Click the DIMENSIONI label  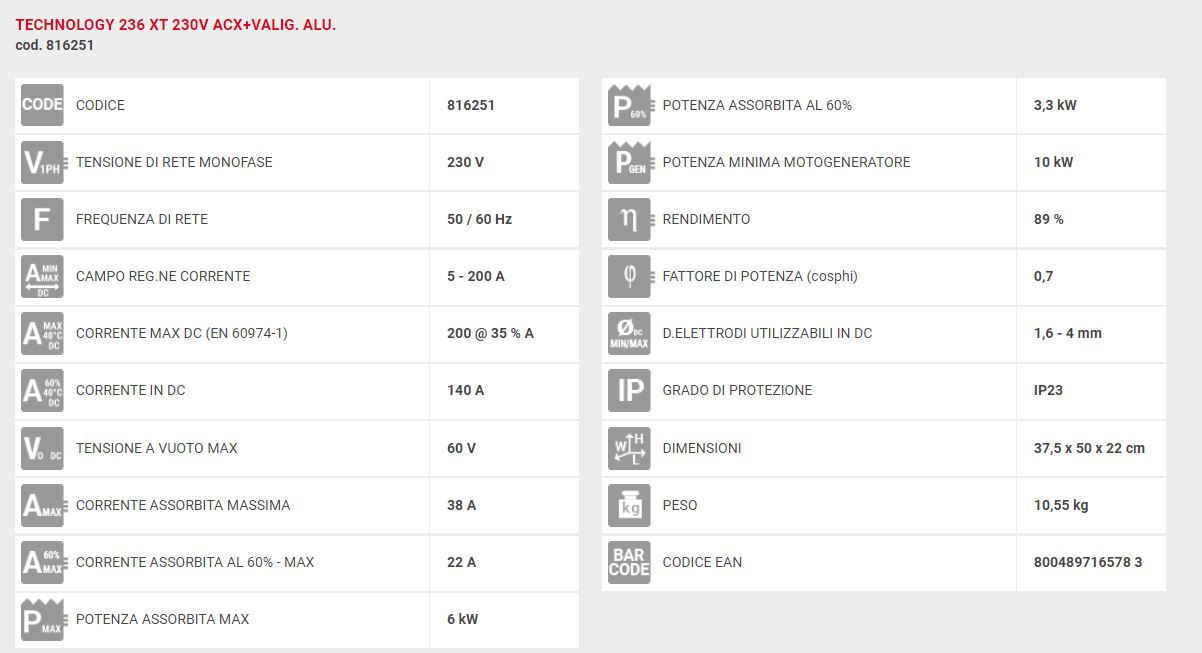pyautogui.click(x=702, y=448)
